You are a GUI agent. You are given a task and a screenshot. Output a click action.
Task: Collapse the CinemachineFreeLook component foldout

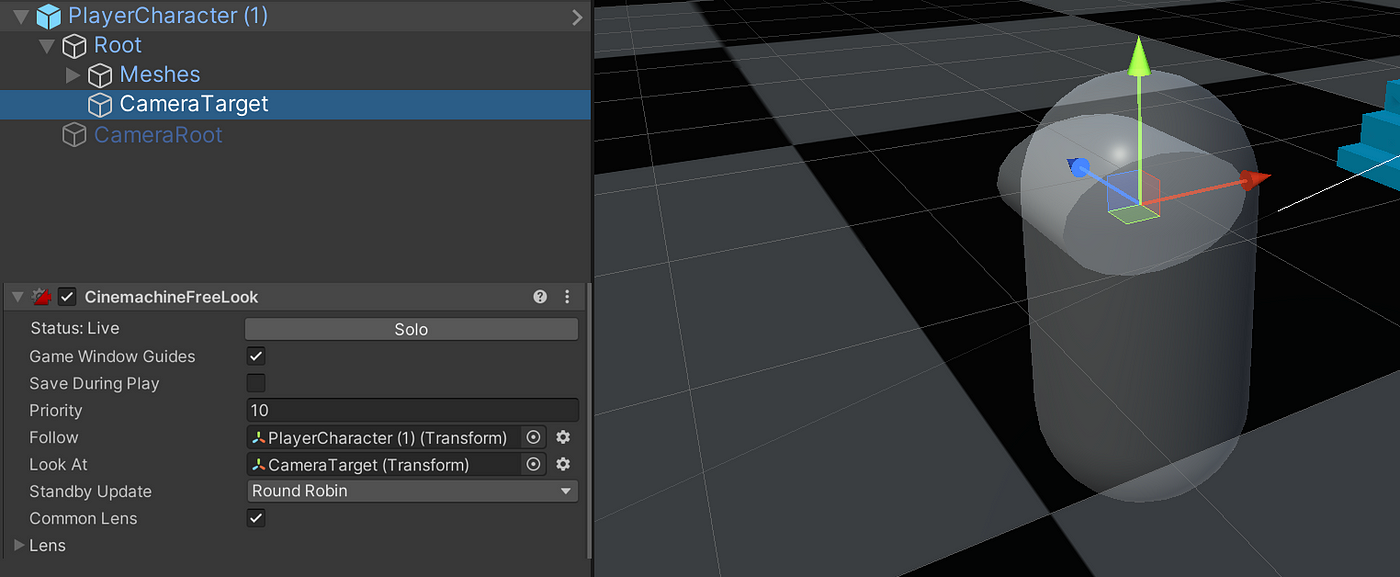coord(17,297)
